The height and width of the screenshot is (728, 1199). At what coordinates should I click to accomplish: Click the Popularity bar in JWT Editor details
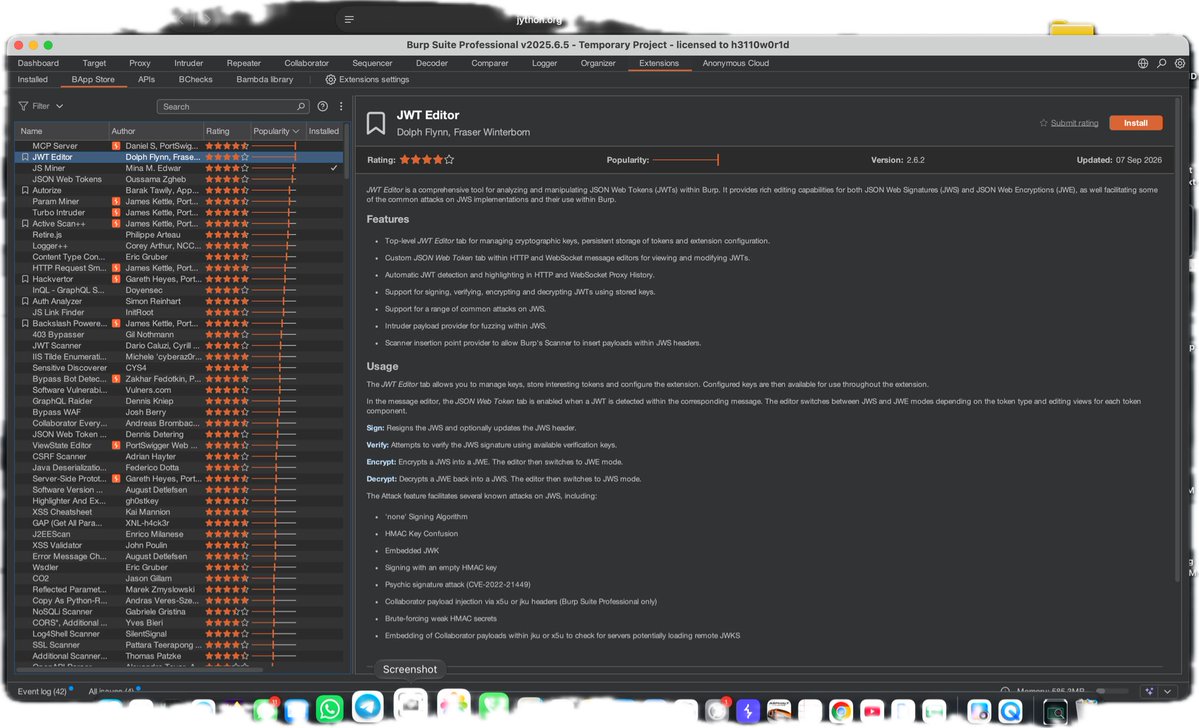coord(685,160)
